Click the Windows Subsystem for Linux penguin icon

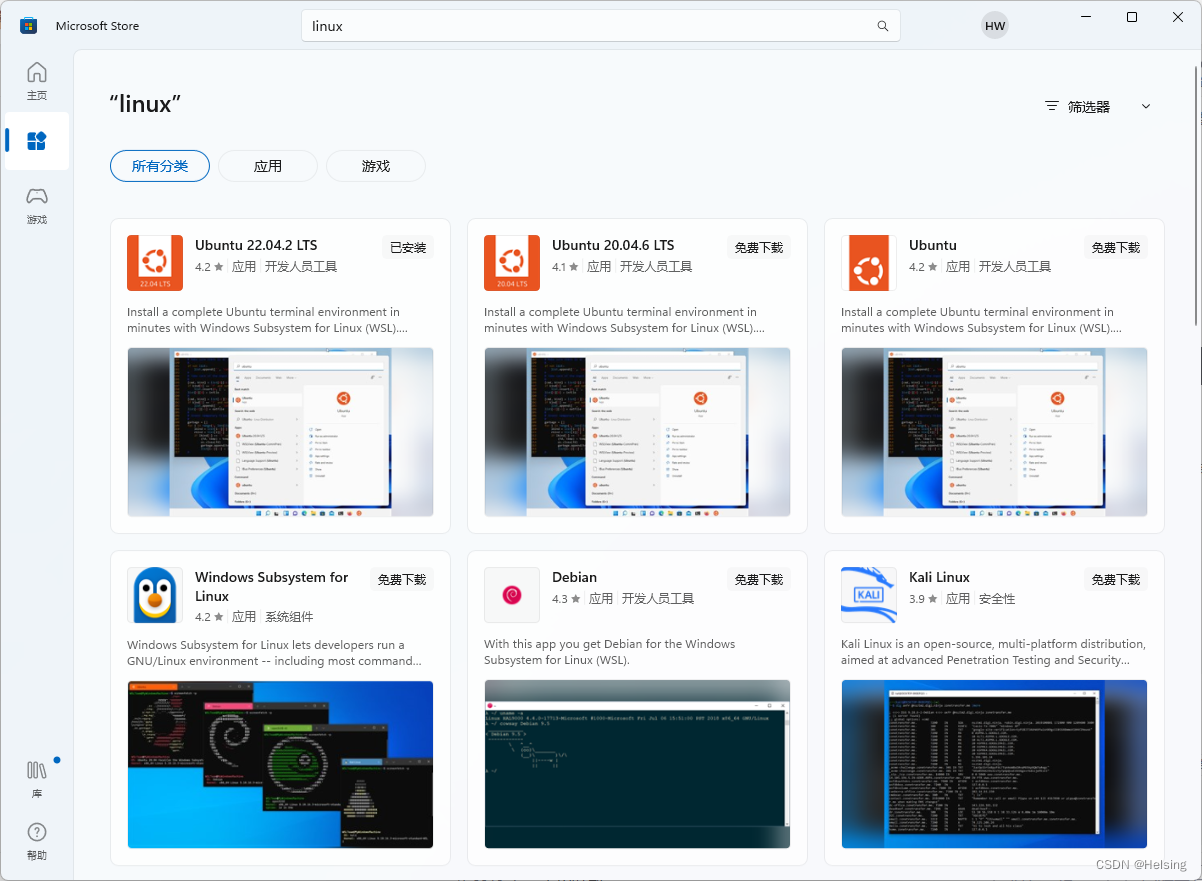(155, 595)
